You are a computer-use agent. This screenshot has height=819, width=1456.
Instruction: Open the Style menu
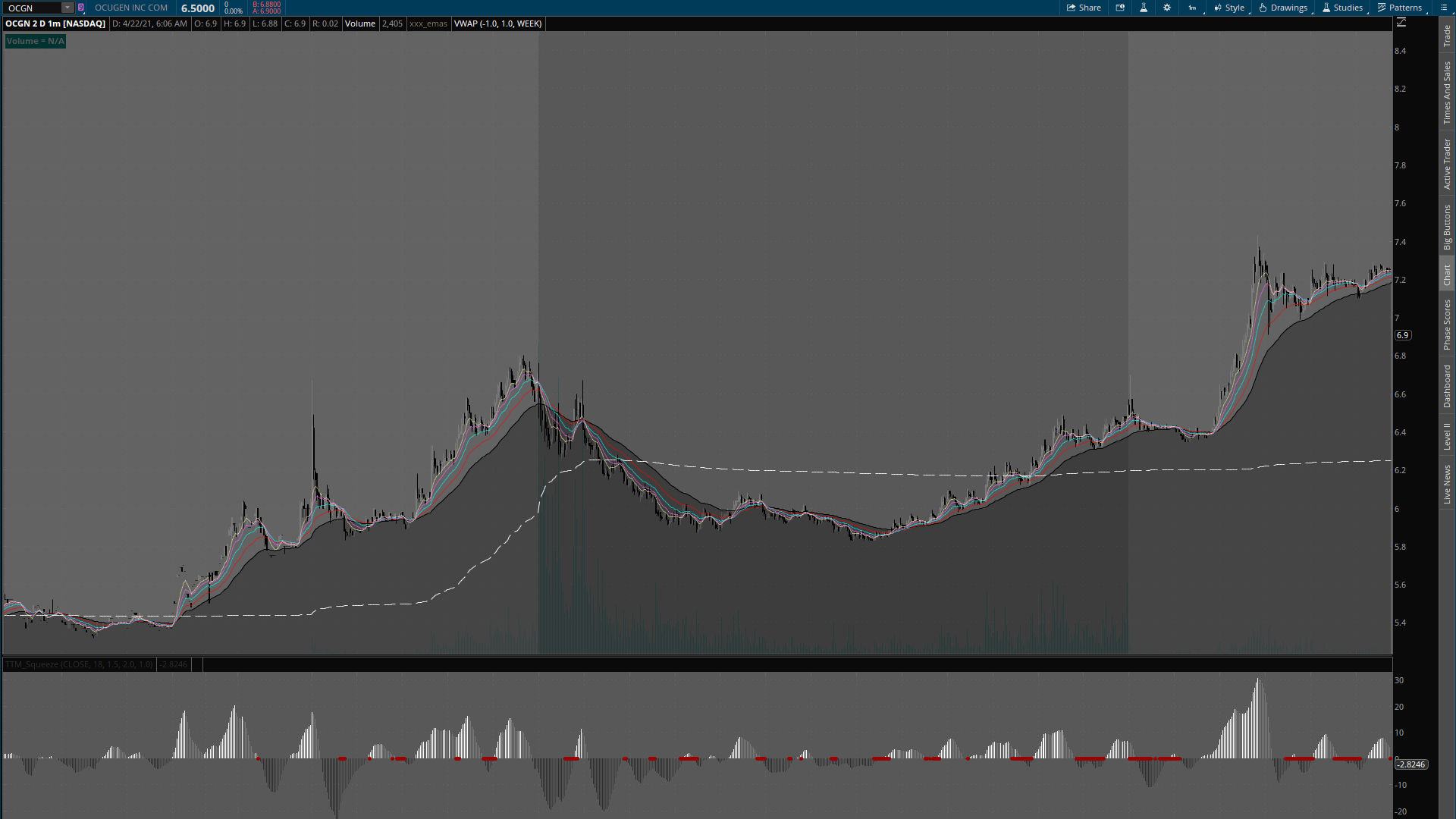pos(1228,8)
